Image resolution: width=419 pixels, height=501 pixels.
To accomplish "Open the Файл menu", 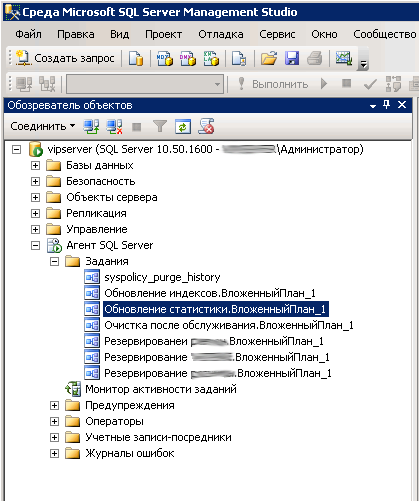I will tap(28, 34).
